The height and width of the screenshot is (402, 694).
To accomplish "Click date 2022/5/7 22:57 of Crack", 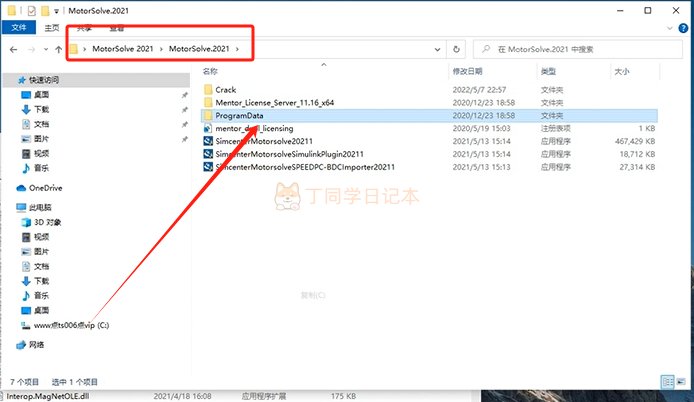I will (479, 90).
